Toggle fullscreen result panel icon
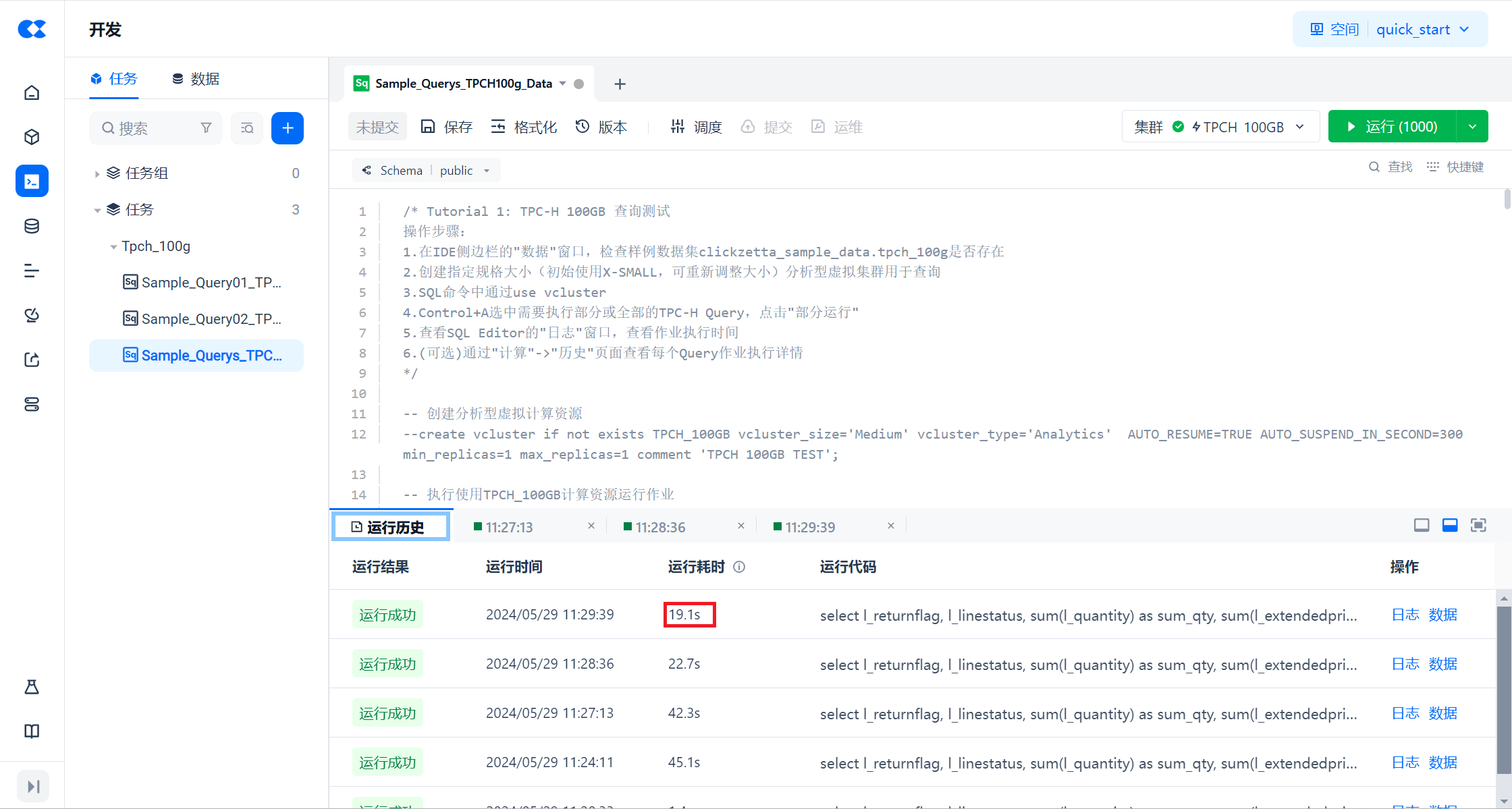This screenshot has height=809, width=1512. [x=1478, y=526]
